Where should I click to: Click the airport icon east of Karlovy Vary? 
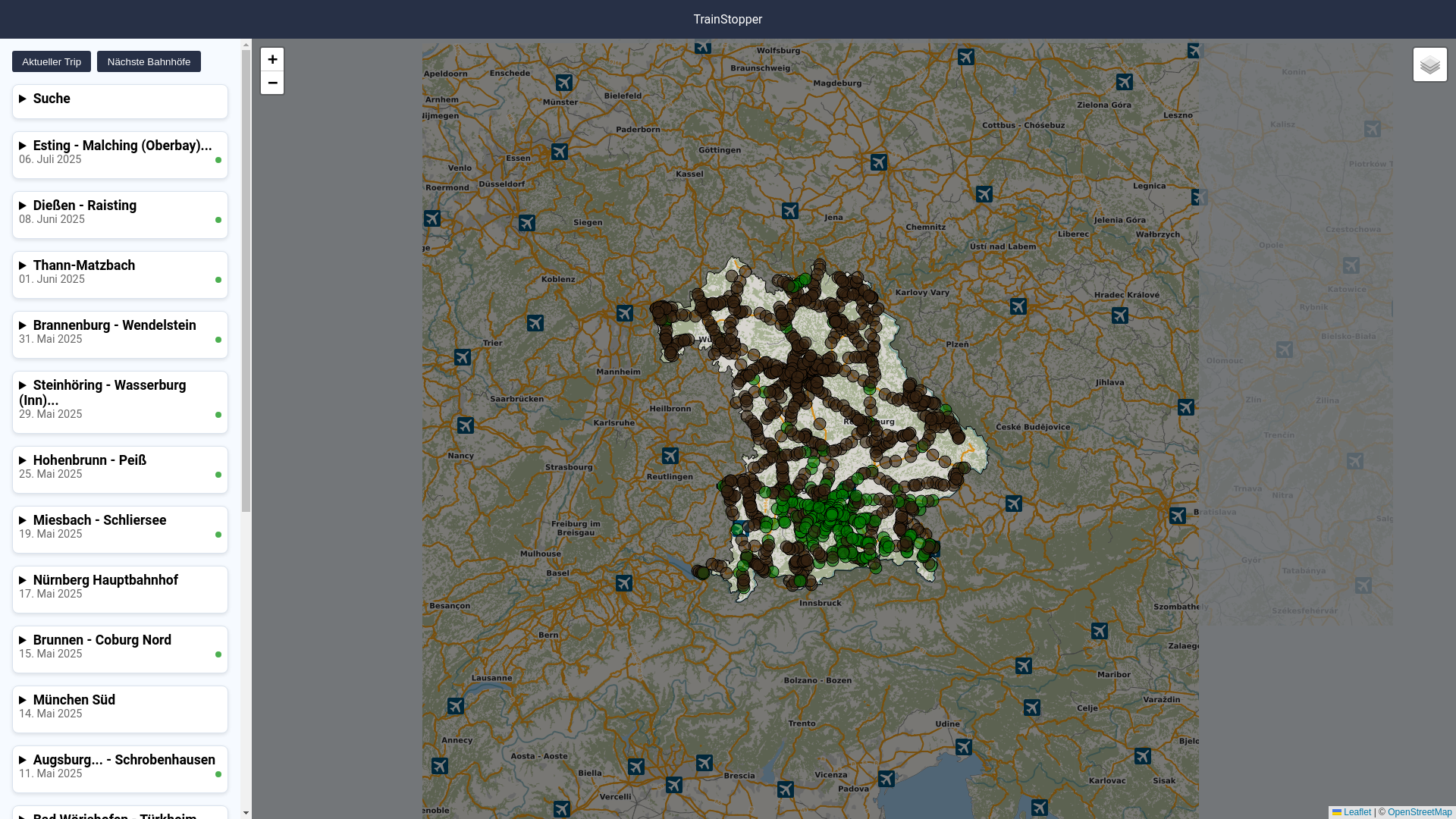[x=1018, y=306]
